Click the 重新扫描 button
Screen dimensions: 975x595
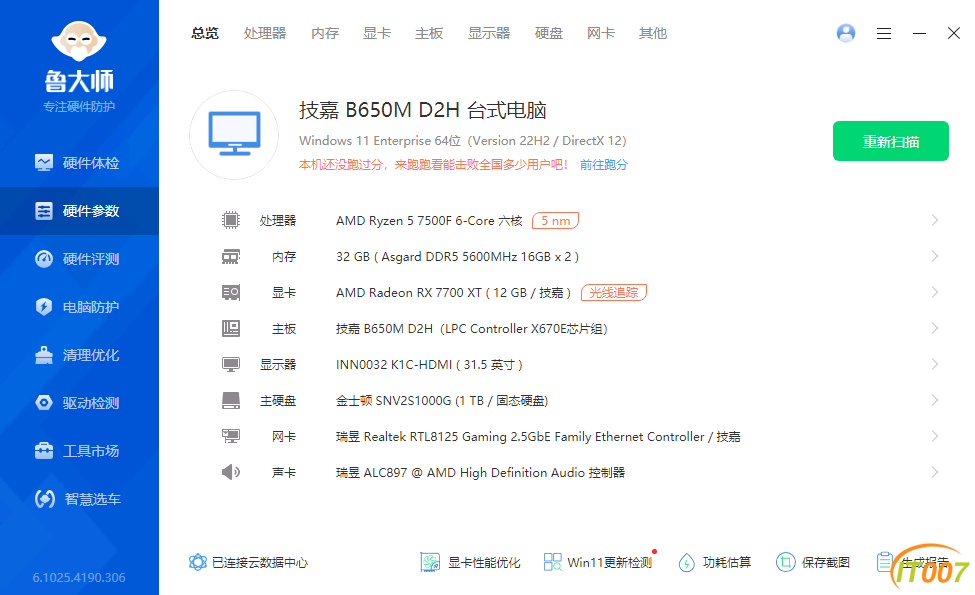click(890, 141)
